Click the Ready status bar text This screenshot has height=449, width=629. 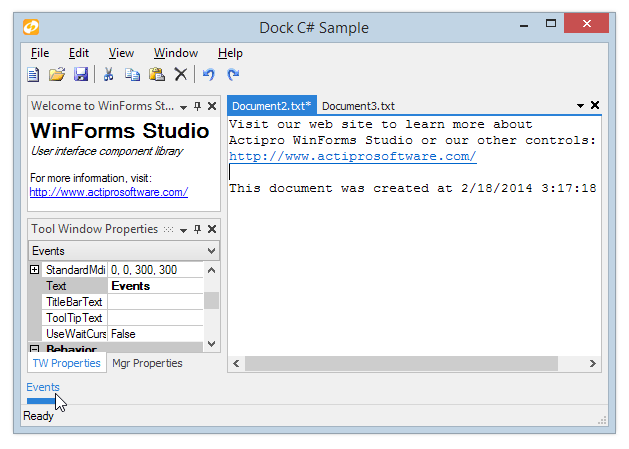tap(38, 416)
